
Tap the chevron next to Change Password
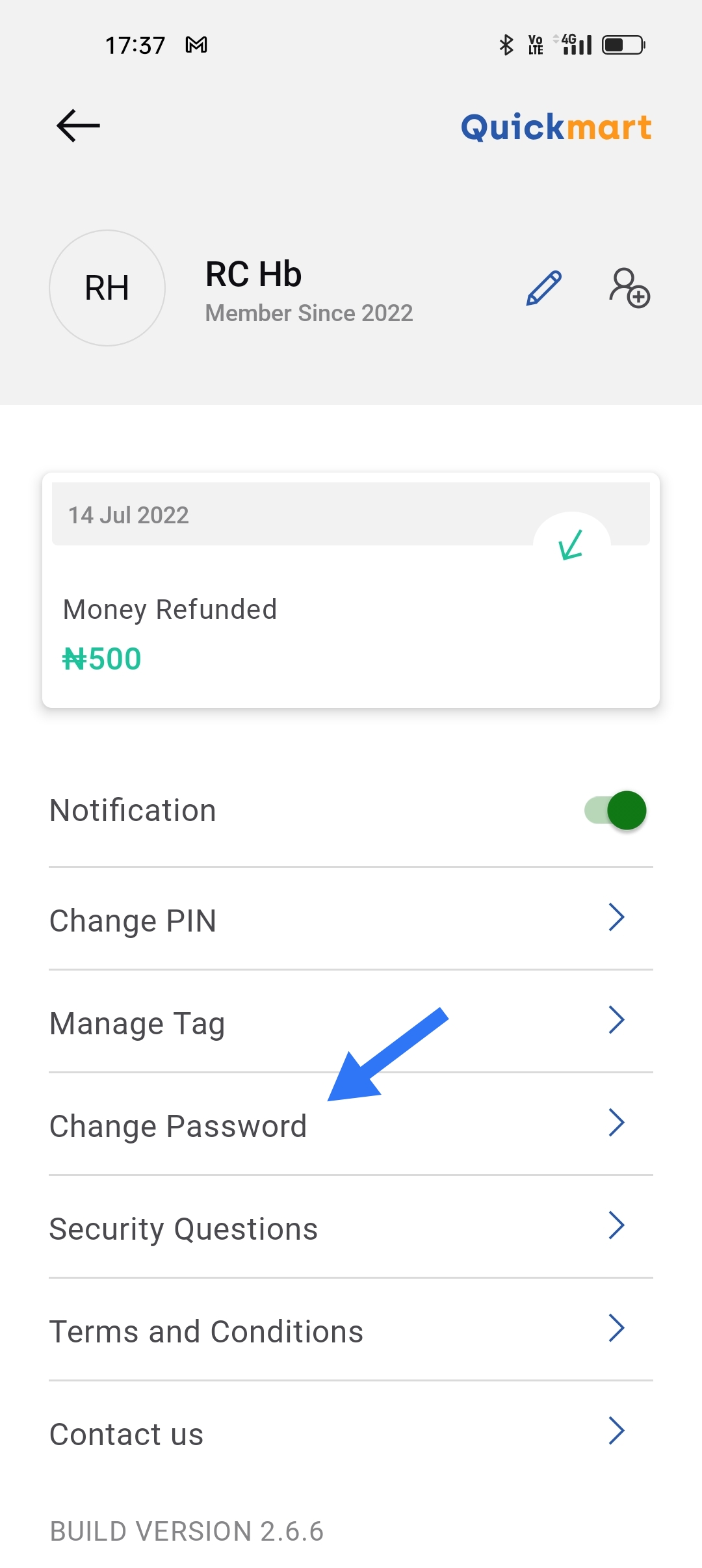click(616, 1123)
